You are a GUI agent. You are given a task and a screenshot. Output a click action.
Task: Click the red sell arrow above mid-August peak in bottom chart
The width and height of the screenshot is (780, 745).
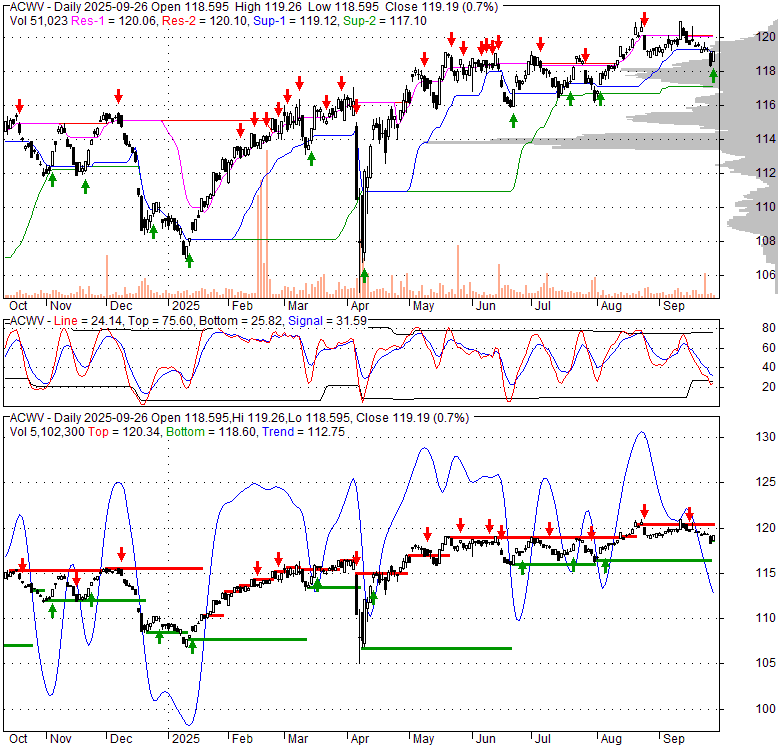645,511
